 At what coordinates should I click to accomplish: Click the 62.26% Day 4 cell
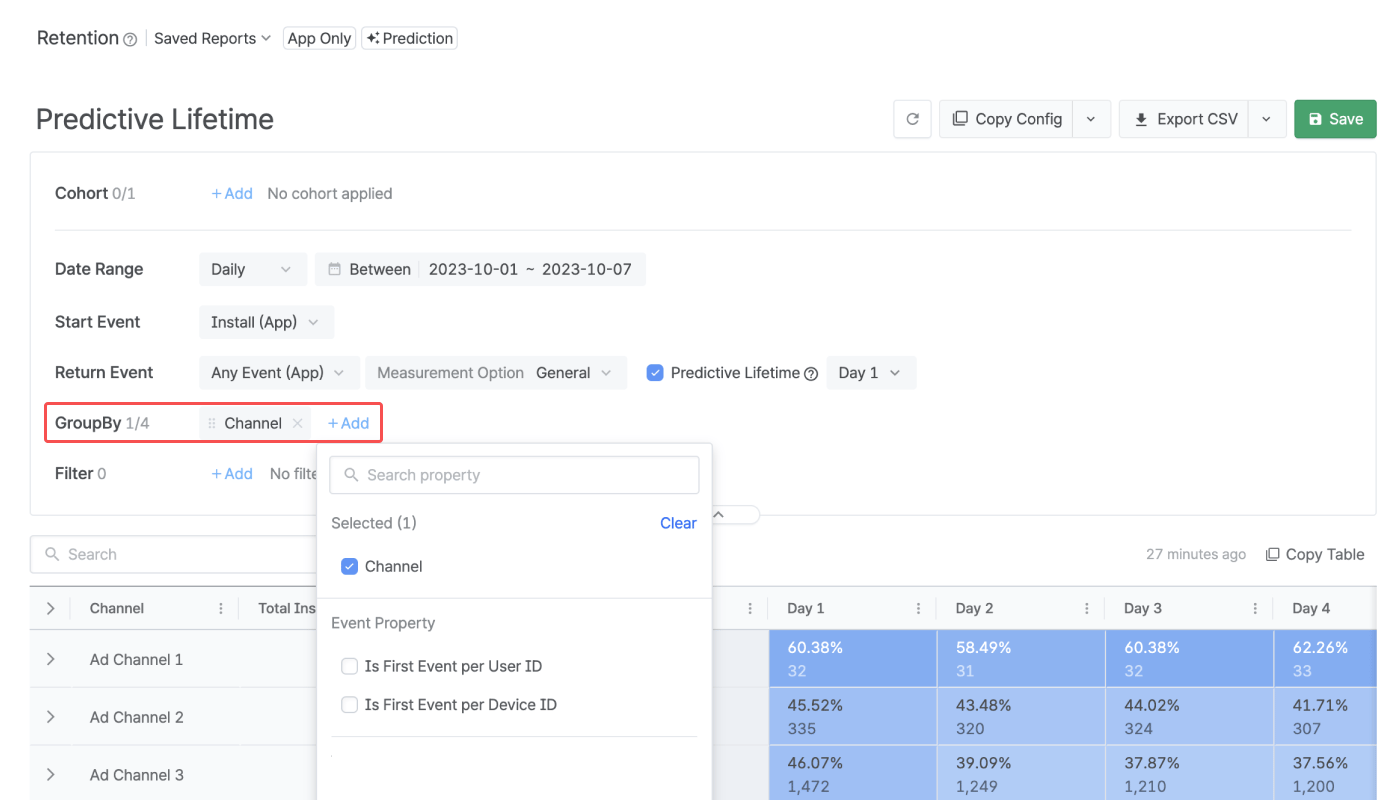(1326, 659)
